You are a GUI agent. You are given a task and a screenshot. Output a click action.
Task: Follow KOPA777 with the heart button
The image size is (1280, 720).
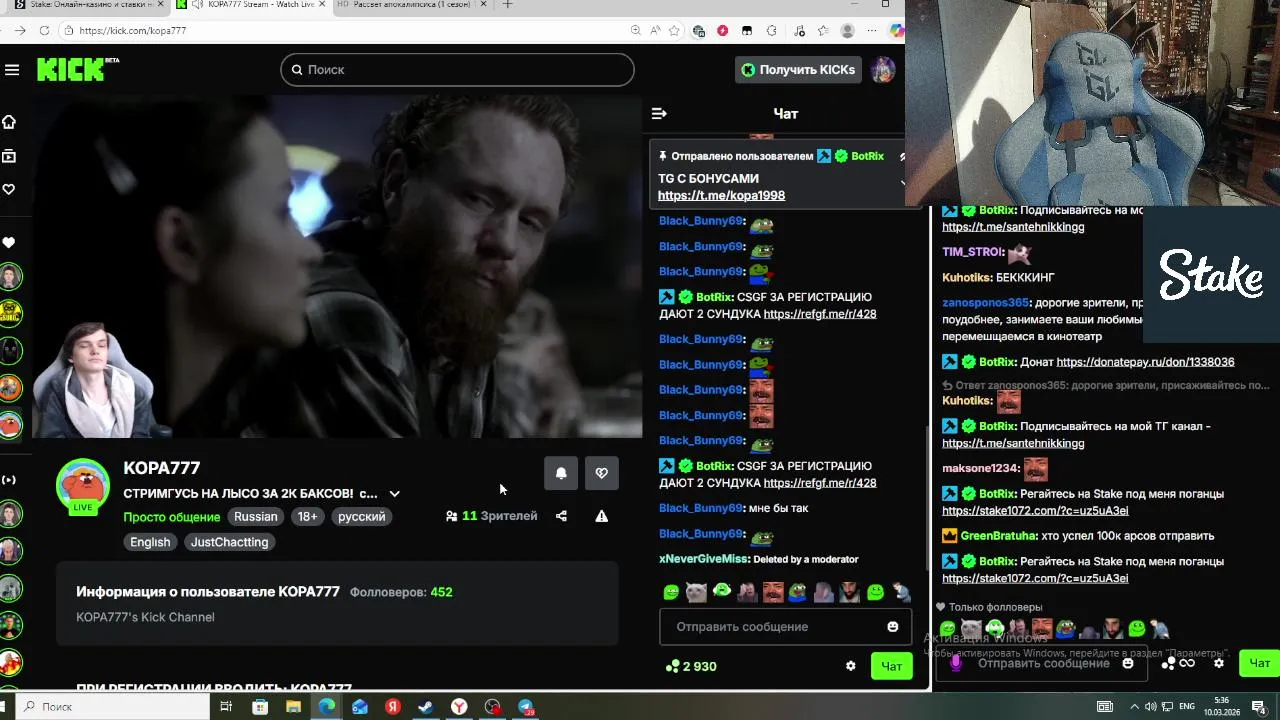point(601,473)
